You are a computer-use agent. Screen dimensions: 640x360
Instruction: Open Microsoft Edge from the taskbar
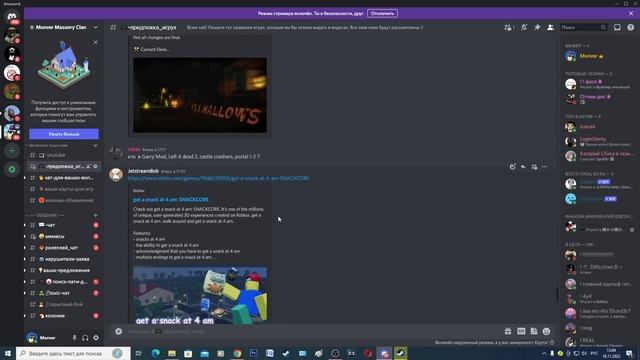(x=156, y=353)
